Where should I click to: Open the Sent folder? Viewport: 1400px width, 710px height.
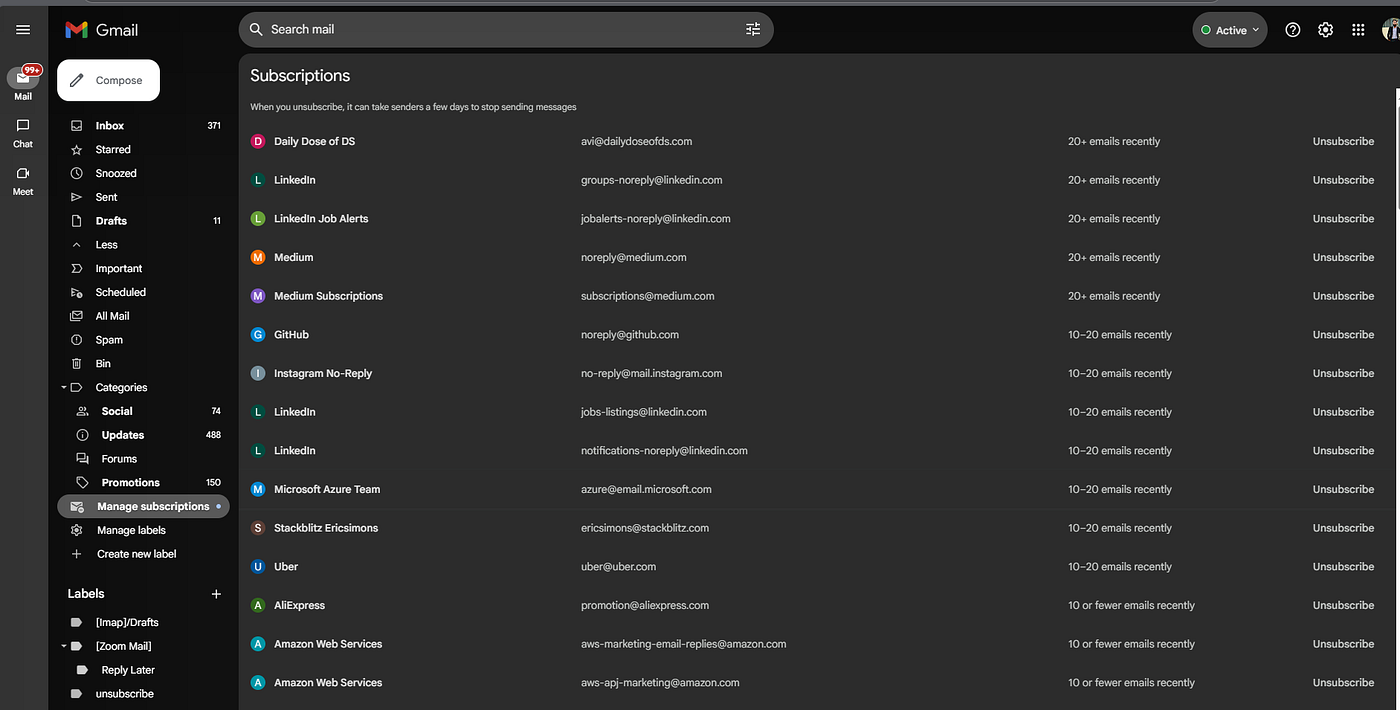pyautogui.click(x=142, y=198)
